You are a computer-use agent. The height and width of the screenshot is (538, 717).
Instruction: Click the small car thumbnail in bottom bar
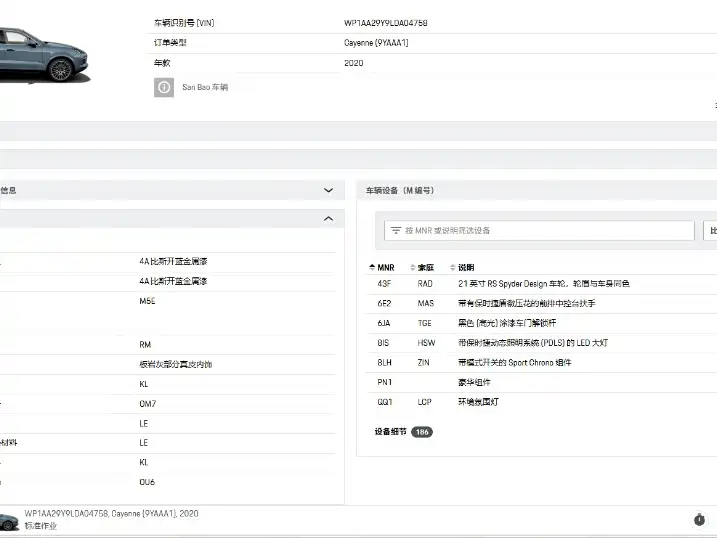pos(9,522)
